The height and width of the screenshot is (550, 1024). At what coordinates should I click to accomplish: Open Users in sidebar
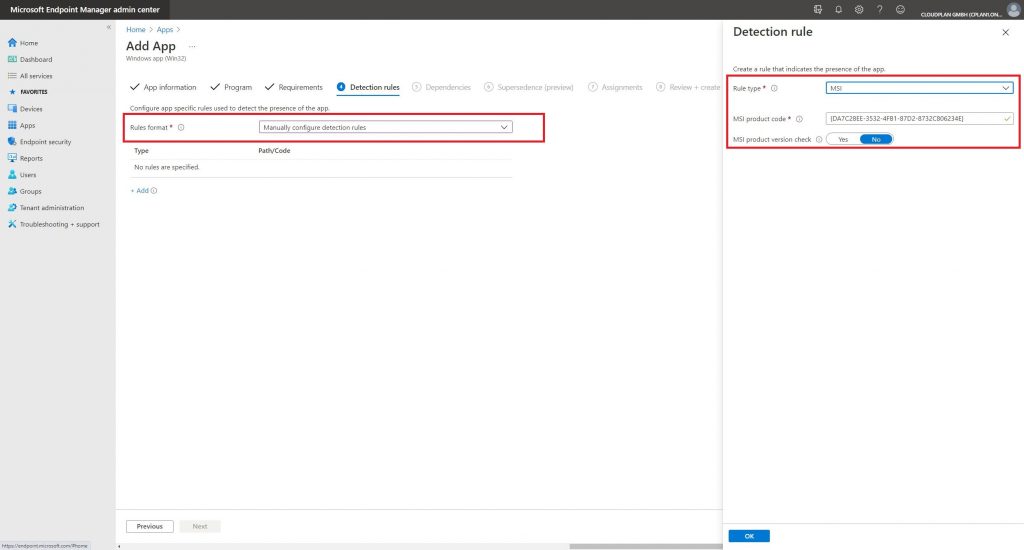pyautogui.click(x=22, y=175)
